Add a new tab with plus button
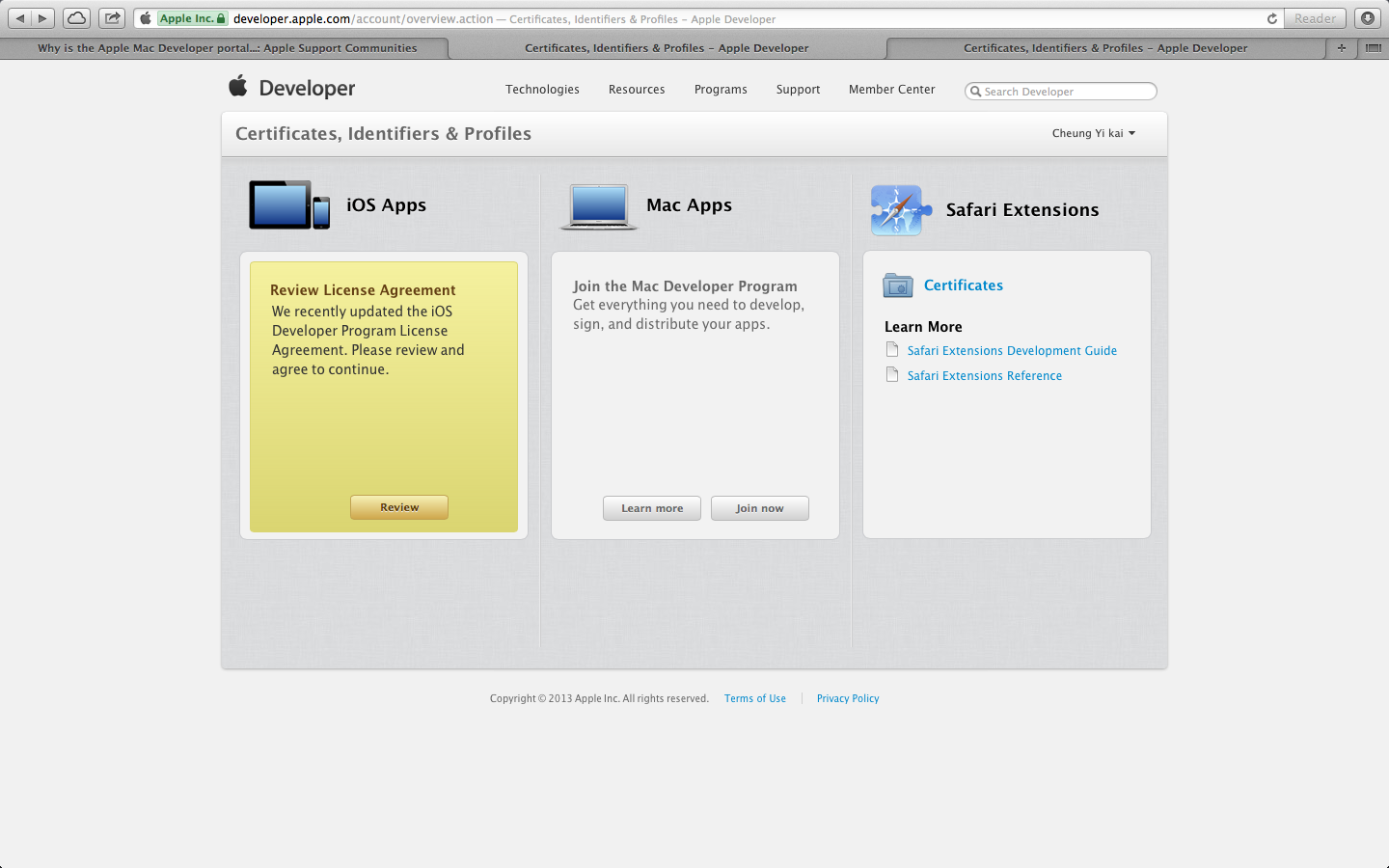This screenshot has width=1389, height=868. tap(1341, 47)
